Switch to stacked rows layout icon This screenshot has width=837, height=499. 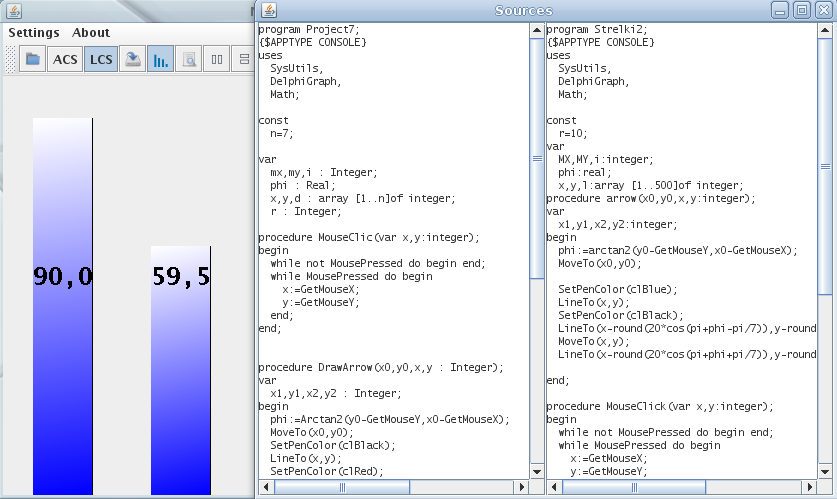coord(244,59)
